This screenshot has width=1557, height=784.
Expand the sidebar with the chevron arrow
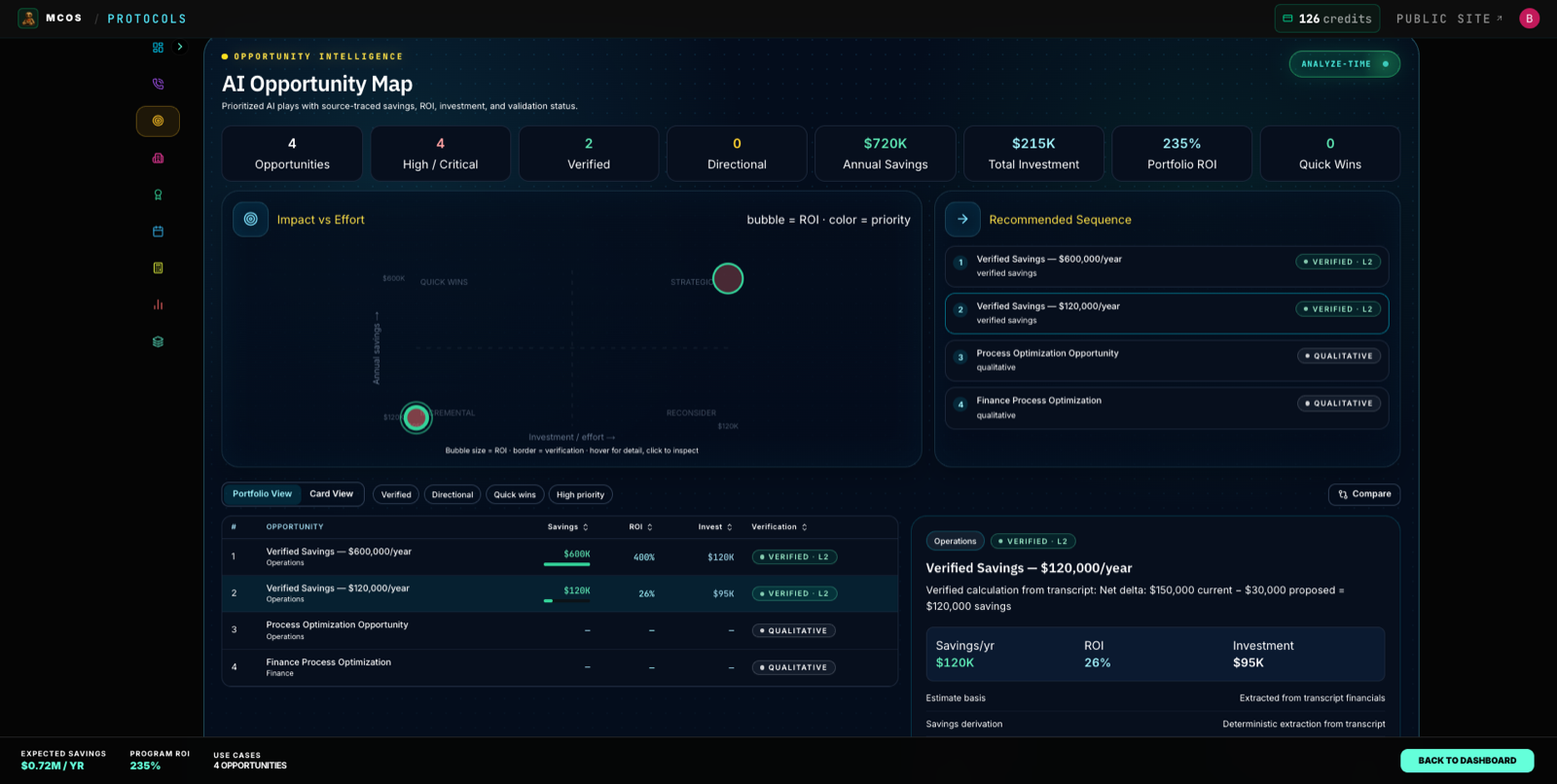(x=180, y=47)
